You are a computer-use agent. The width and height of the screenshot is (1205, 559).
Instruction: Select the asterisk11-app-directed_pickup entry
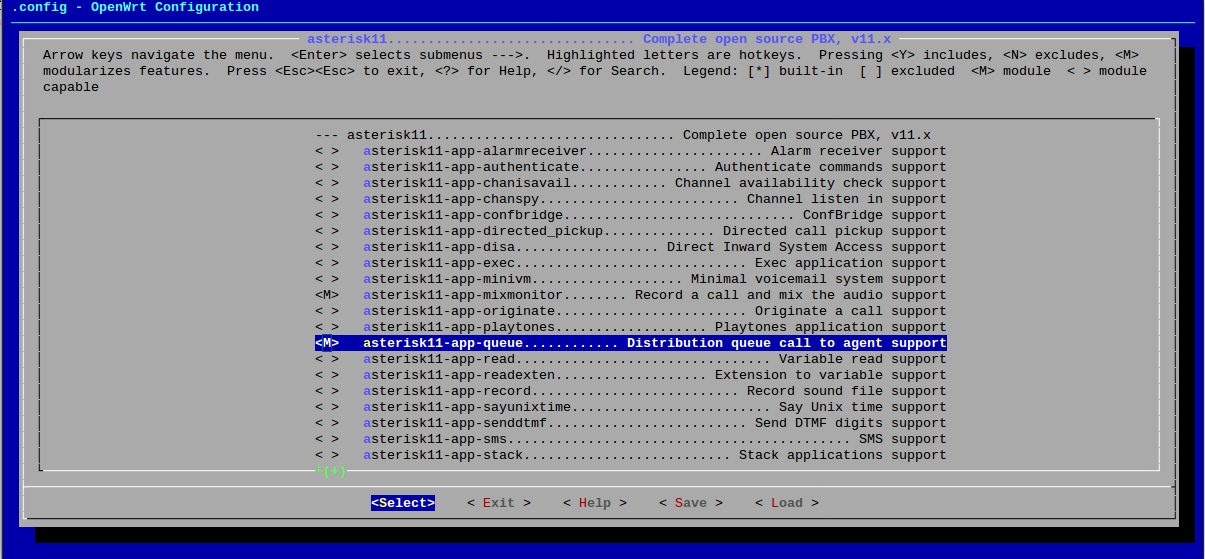pyautogui.click(x=630, y=231)
